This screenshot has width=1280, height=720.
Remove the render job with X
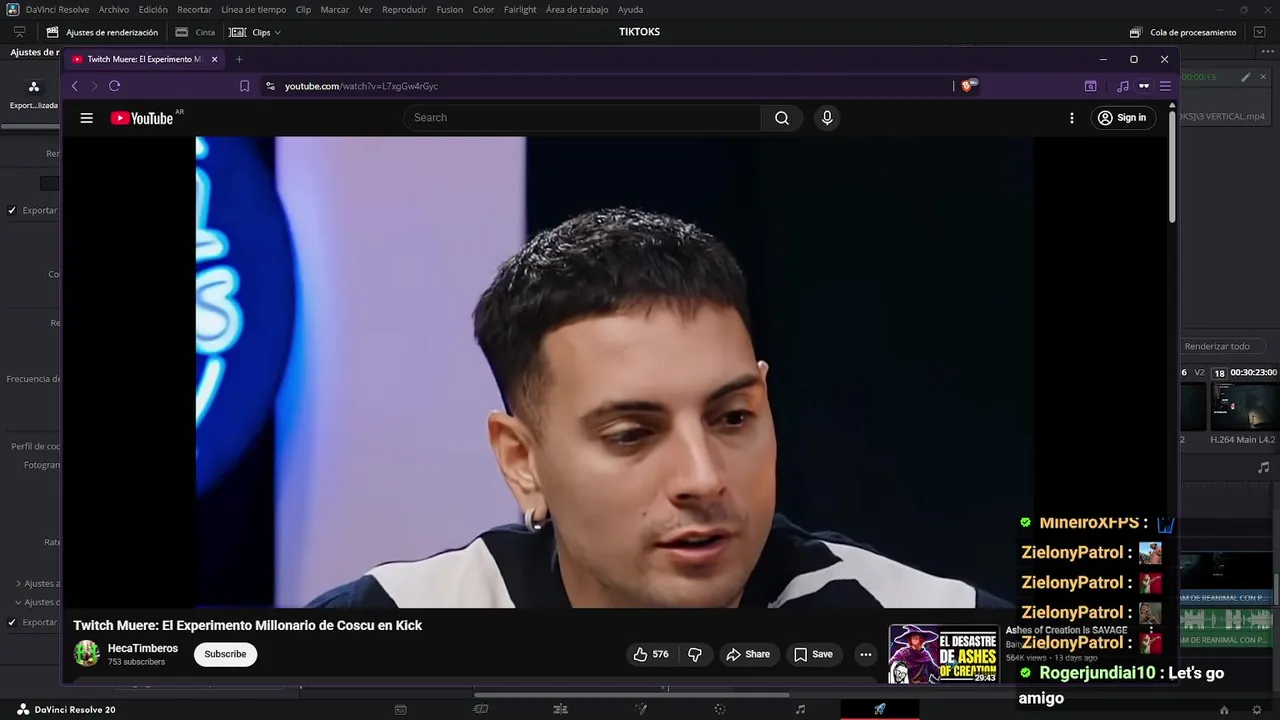(1264, 77)
